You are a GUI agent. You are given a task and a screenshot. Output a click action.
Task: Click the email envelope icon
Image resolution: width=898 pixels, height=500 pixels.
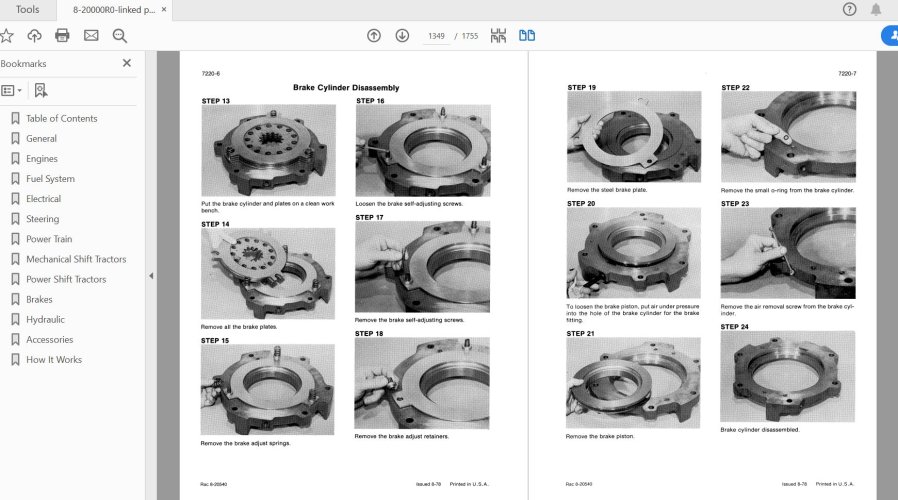[91, 36]
